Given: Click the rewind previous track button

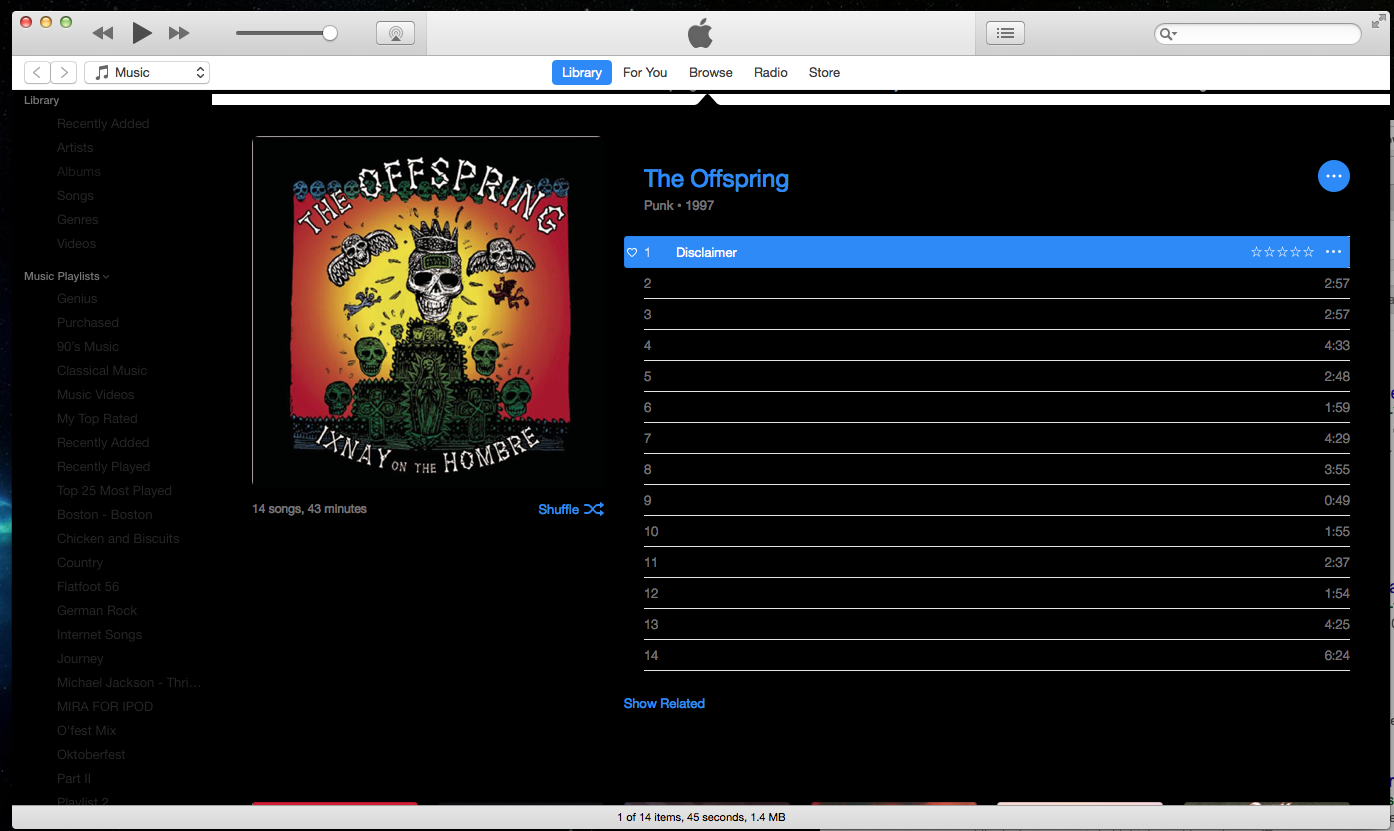Looking at the screenshot, I should click(103, 33).
